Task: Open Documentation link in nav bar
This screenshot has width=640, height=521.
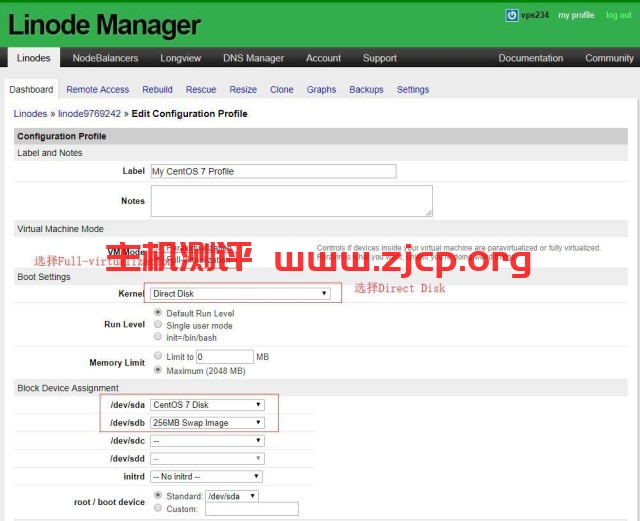Action: pos(531,58)
